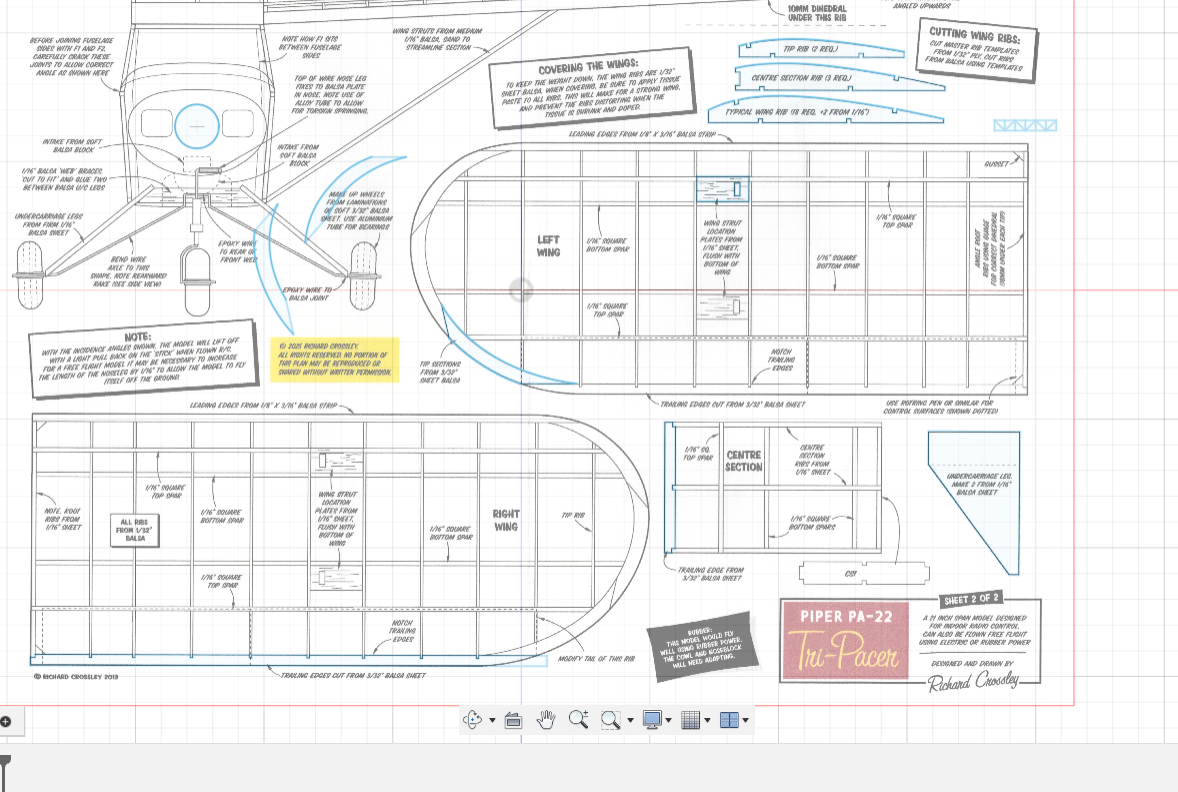Click the Grid and Snaps icon
The image size is (1178, 792).
[690, 720]
